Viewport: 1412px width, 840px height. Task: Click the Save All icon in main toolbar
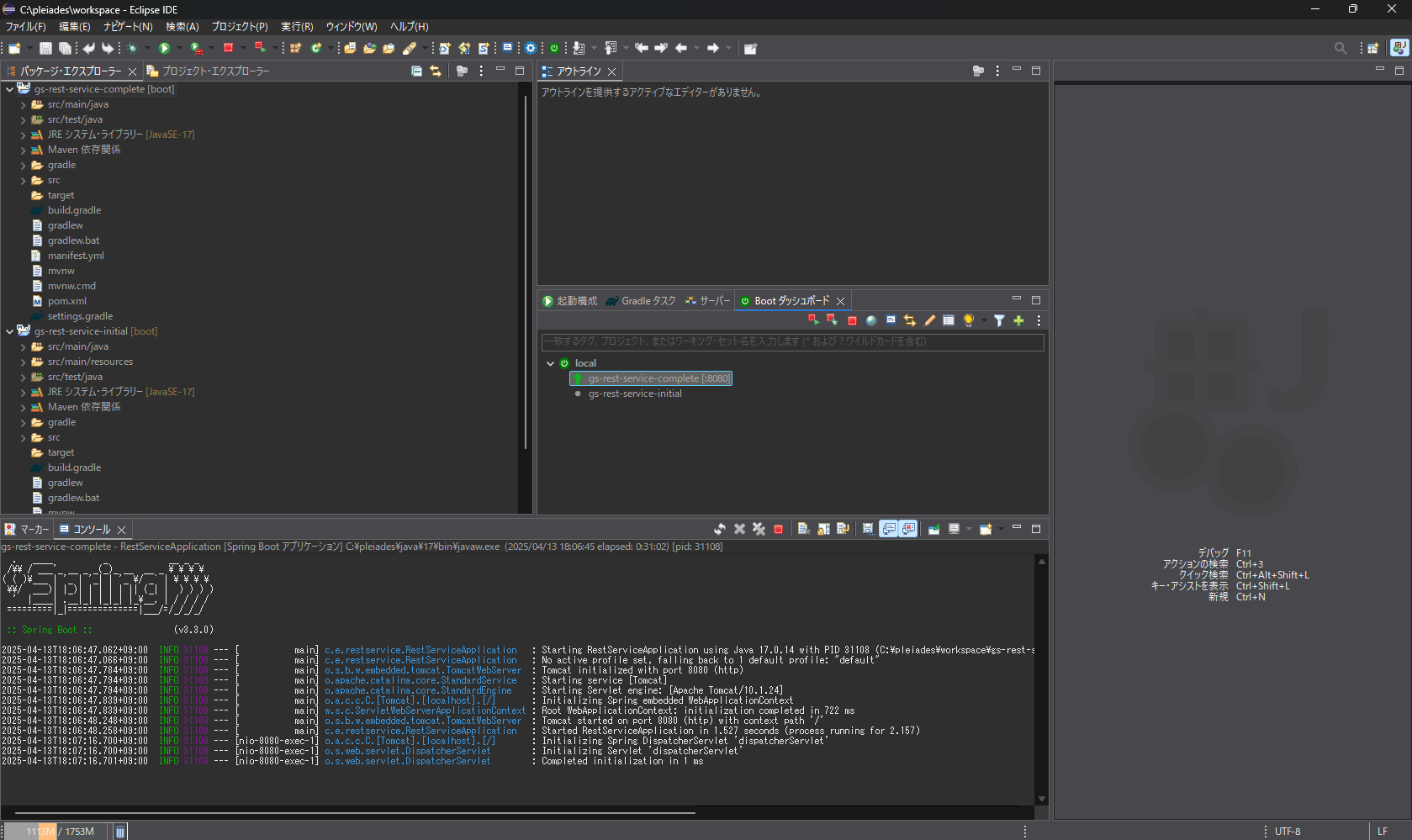click(65, 48)
